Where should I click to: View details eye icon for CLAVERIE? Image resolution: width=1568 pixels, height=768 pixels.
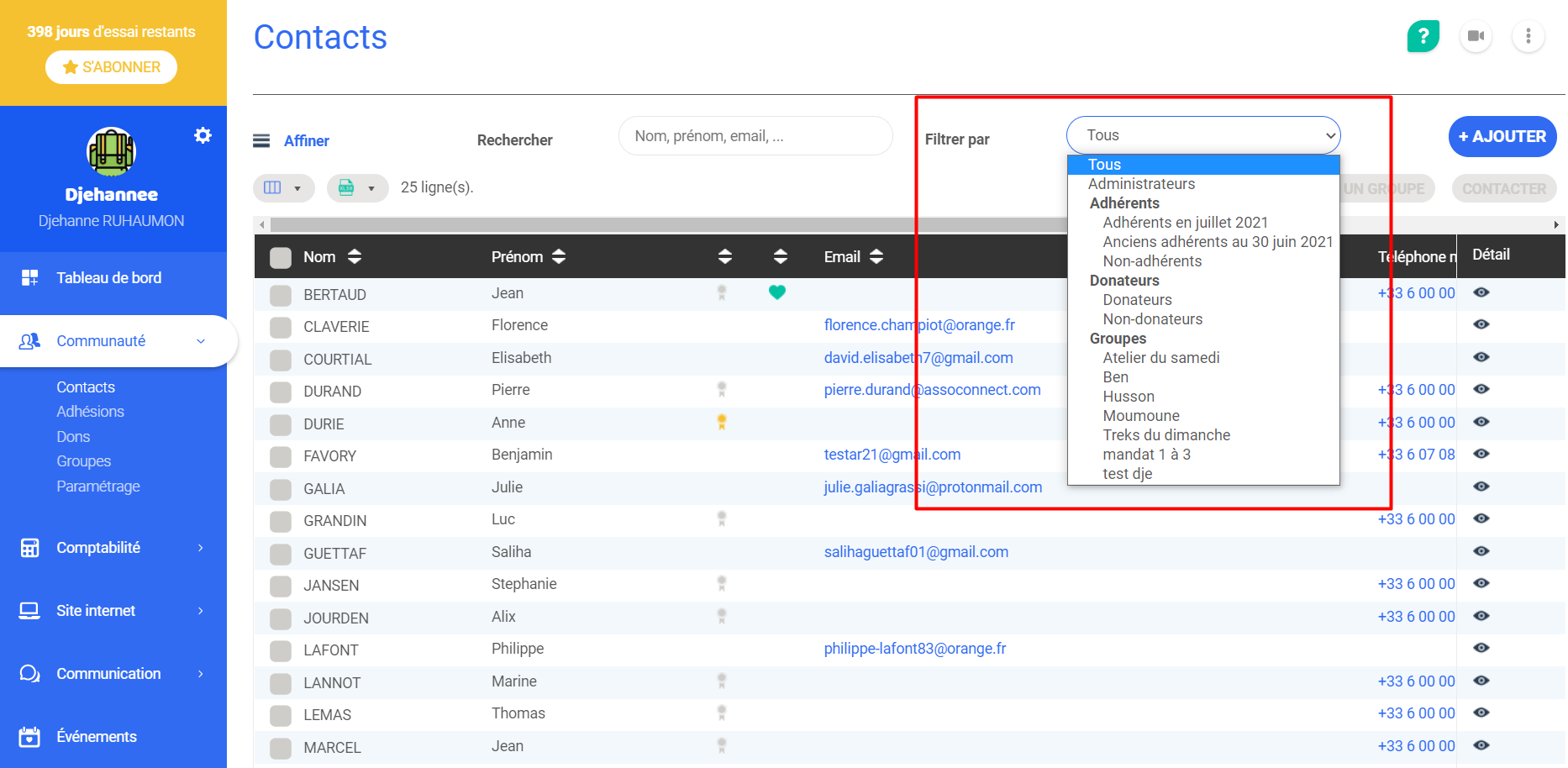pyautogui.click(x=1481, y=324)
